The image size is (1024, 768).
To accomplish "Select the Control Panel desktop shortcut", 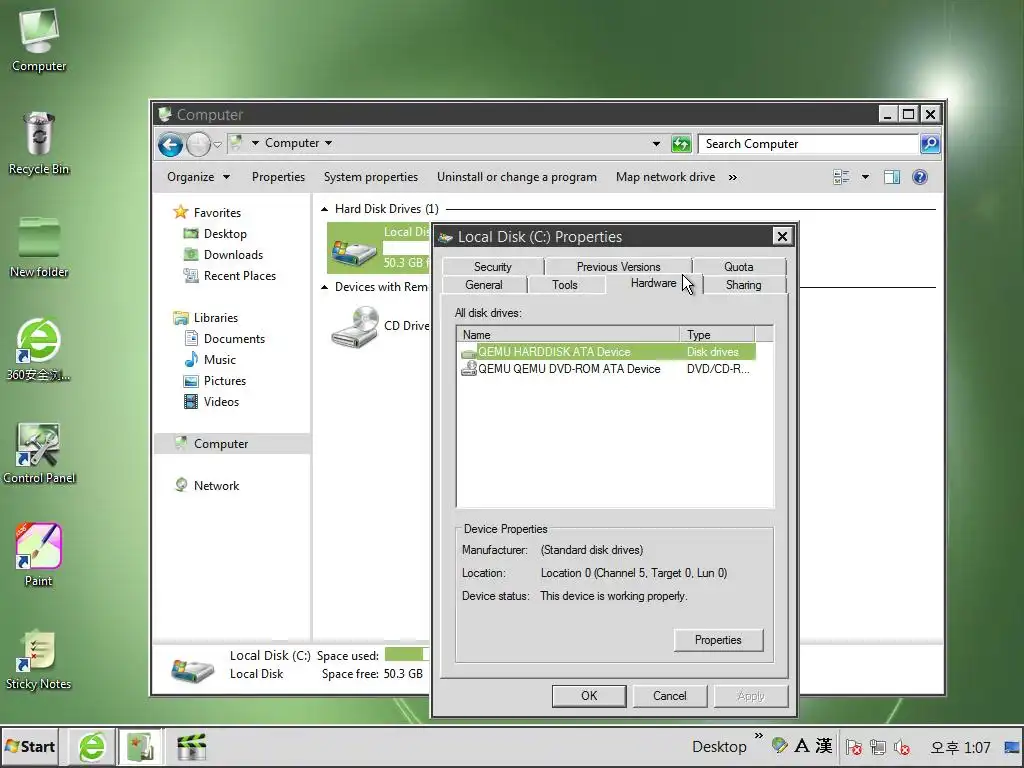I will coord(39,453).
